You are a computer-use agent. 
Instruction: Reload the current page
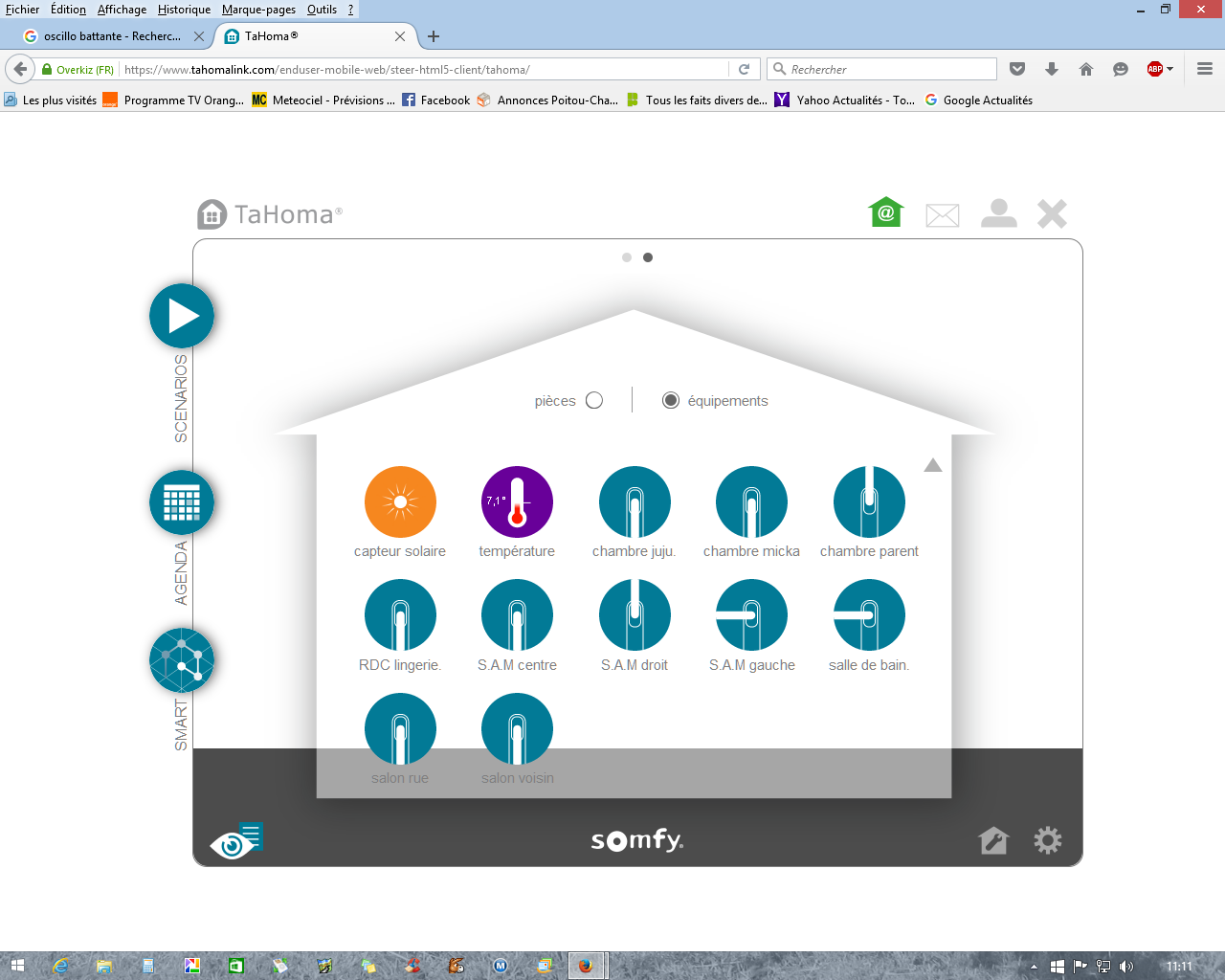coord(744,69)
